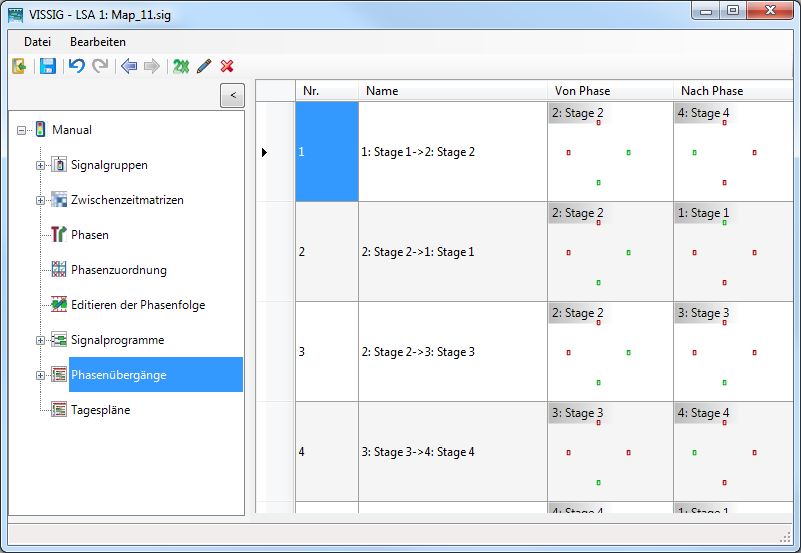The image size is (801, 553).
Task: Select Tagespläne in the navigation tree
Action: 100,410
